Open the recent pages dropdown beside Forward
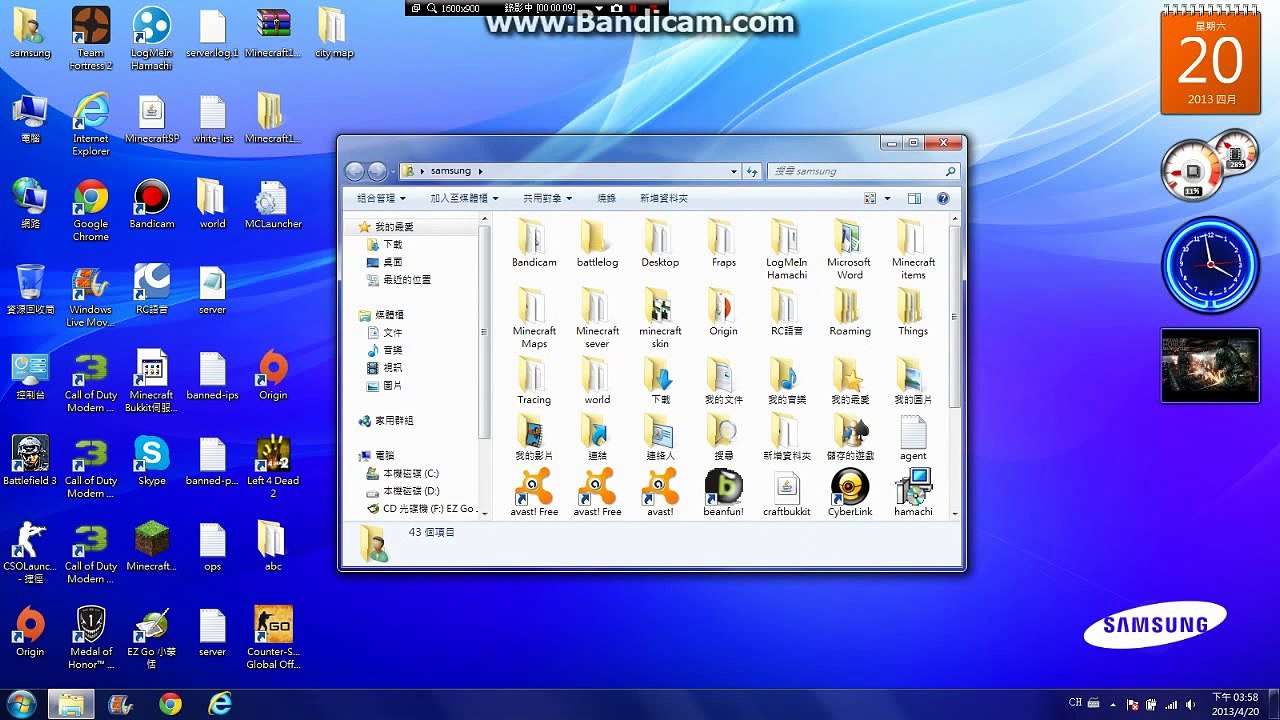 [393, 172]
